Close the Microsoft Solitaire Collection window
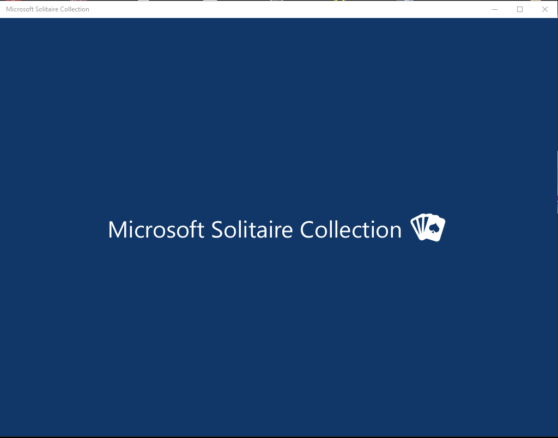This screenshot has height=438, width=558. (544, 9)
